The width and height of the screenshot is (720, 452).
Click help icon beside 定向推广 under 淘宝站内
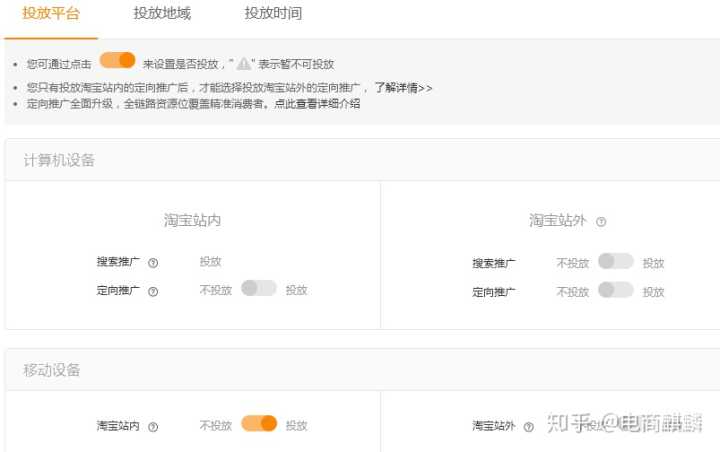pyautogui.click(x=153, y=291)
